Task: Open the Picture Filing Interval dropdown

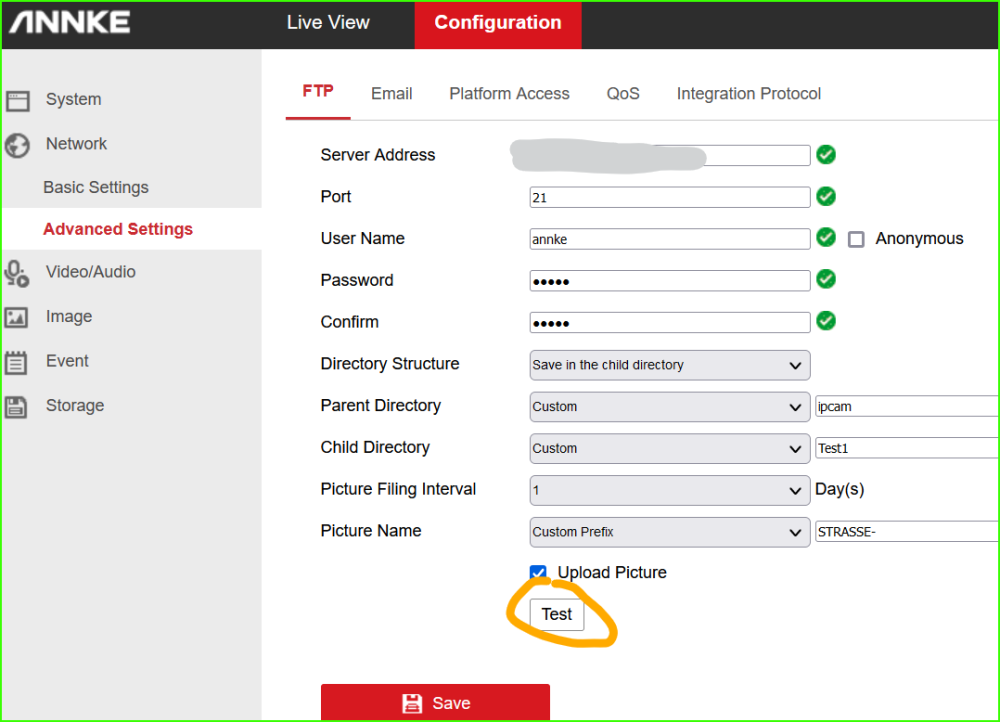Action: [x=670, y=490]
